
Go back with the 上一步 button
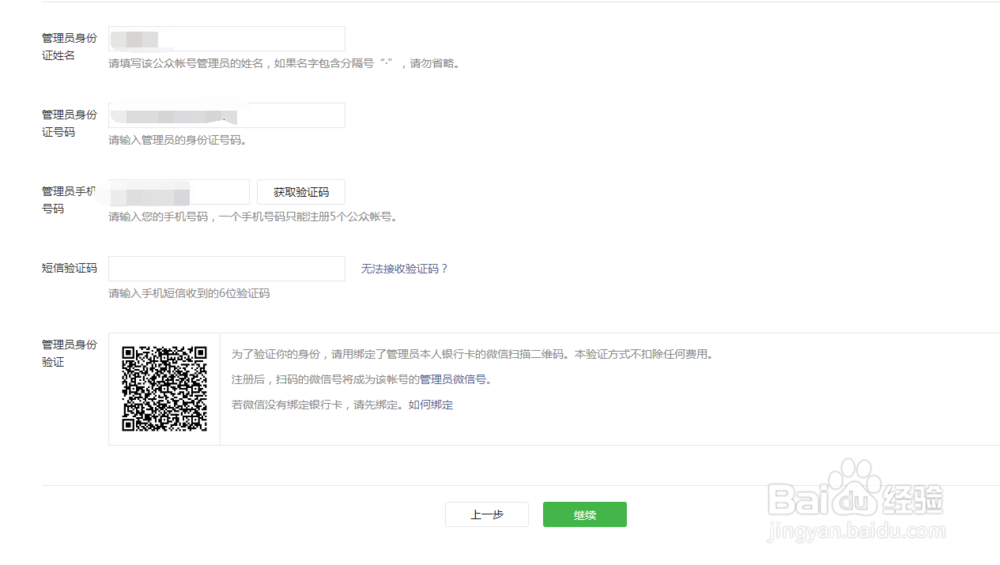(x=486, y=515)
